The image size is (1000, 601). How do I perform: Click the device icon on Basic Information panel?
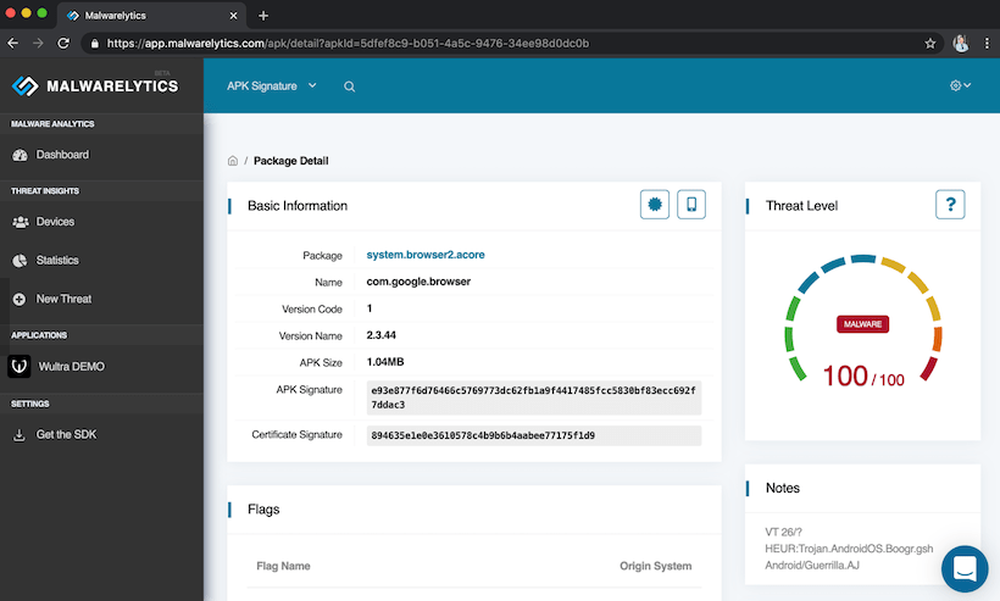(x=691, y=203)
